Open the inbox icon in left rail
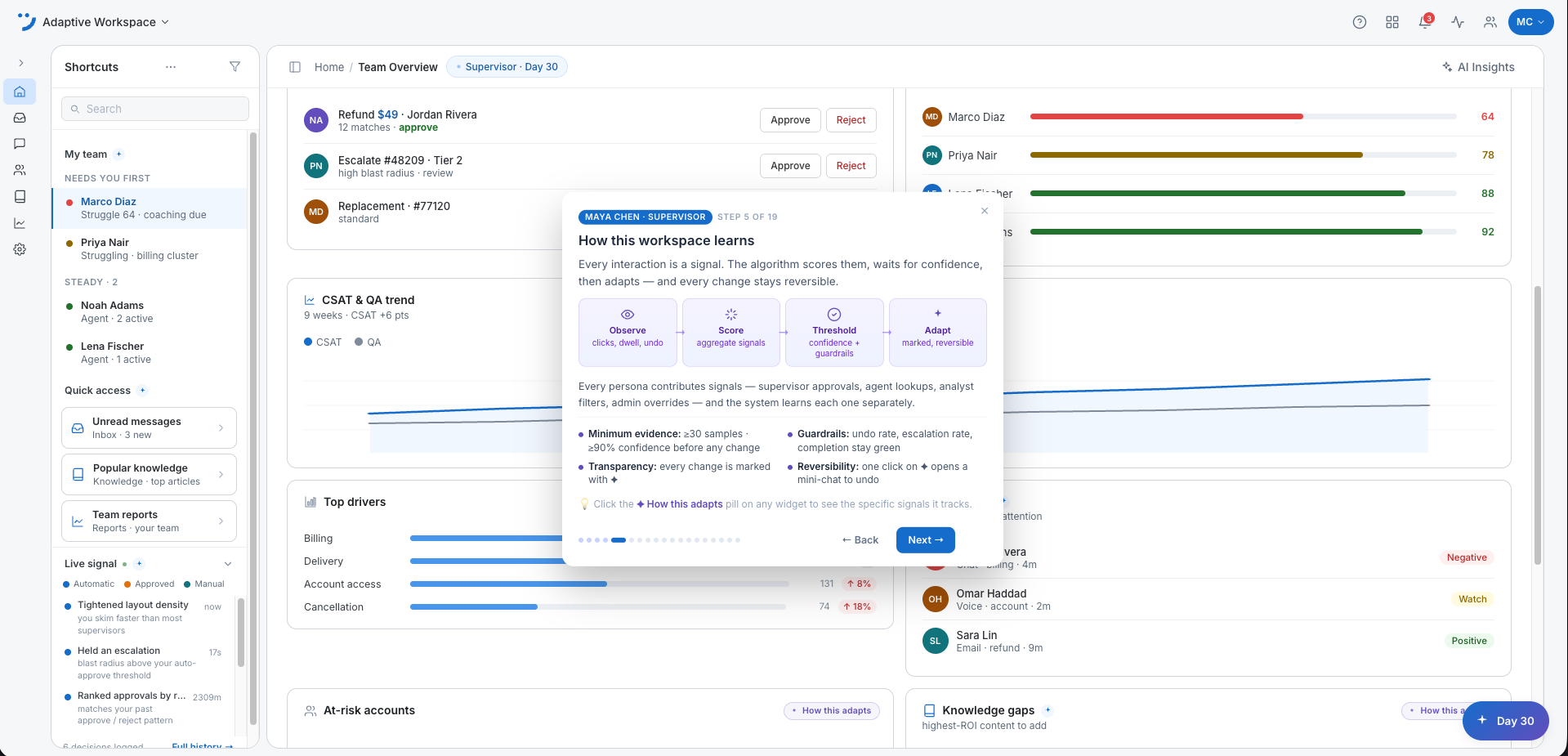The height and width of the screenshot is (756, 1568). [20, 118]
